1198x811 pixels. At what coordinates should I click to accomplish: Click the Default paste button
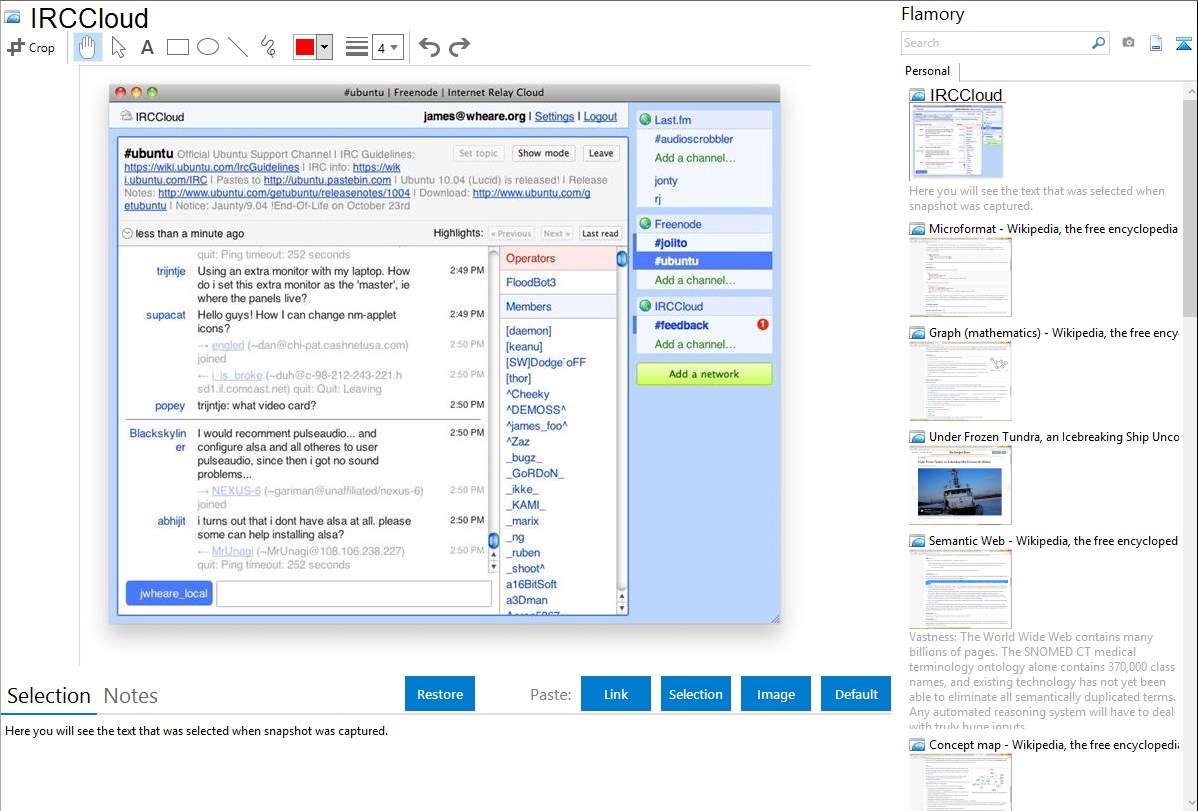pos(856,694)
